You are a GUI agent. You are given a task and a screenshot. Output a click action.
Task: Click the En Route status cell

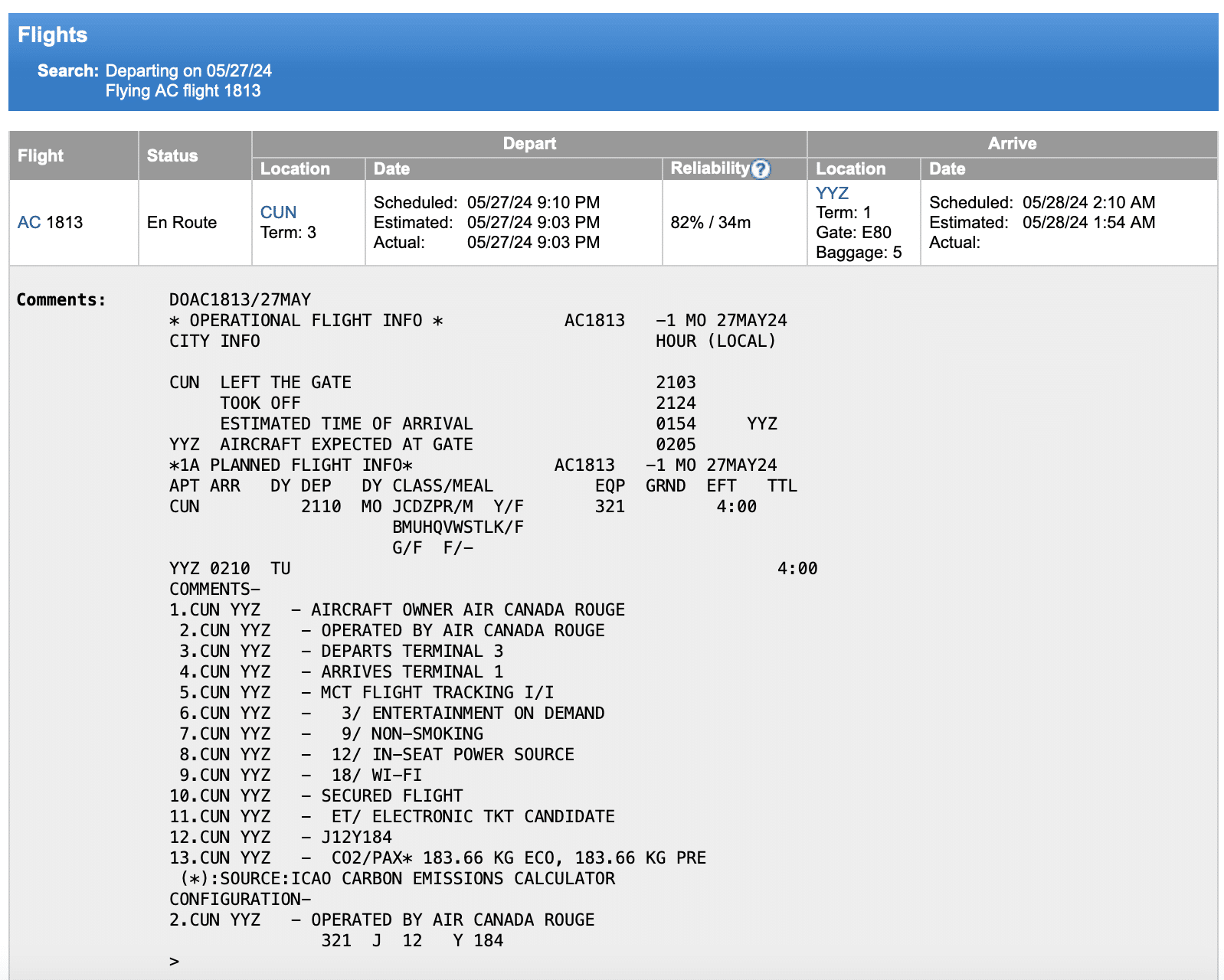(x=182, y=223)
